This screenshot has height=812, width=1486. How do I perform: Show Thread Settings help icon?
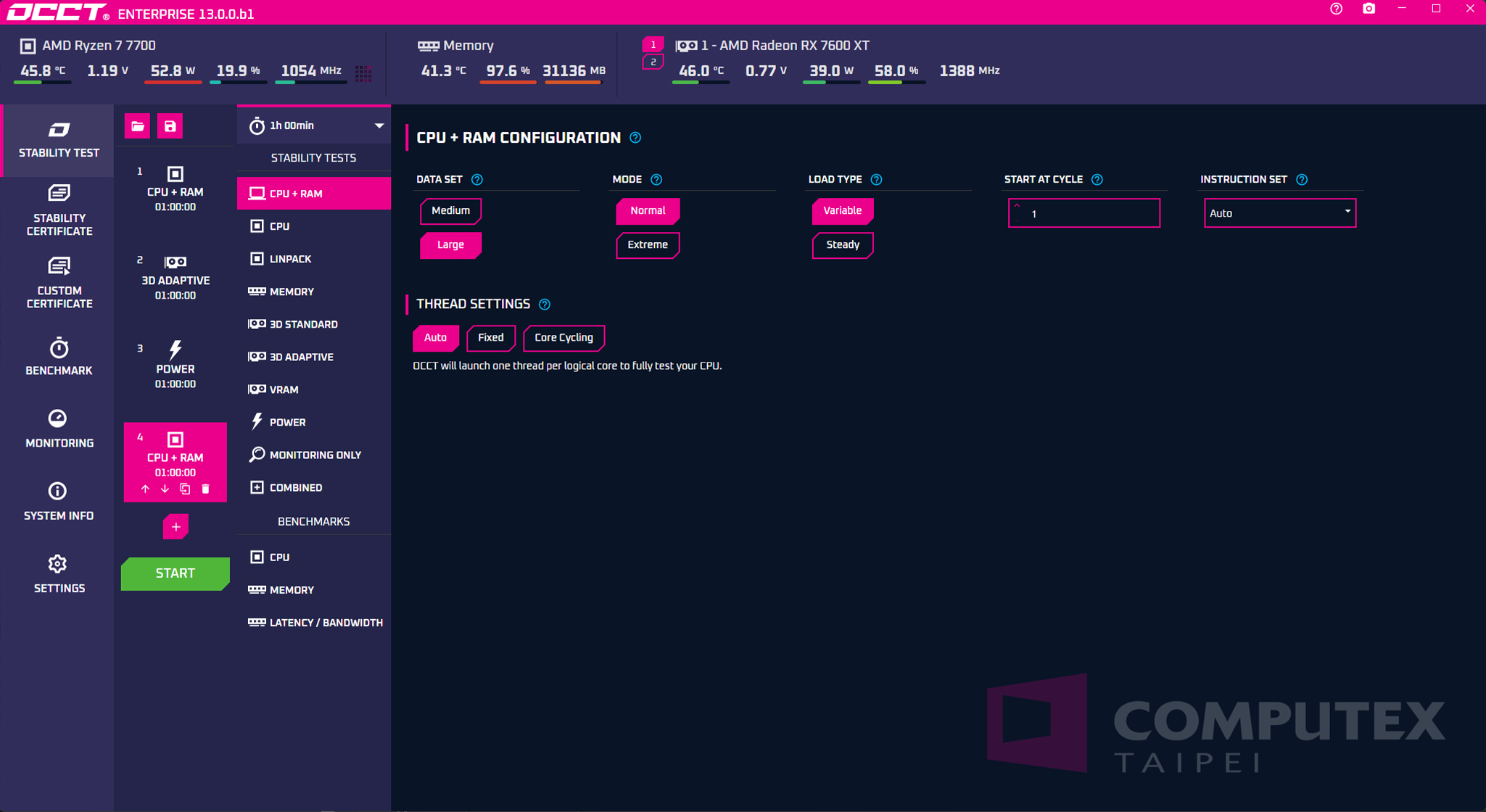[x=545, y=304]
